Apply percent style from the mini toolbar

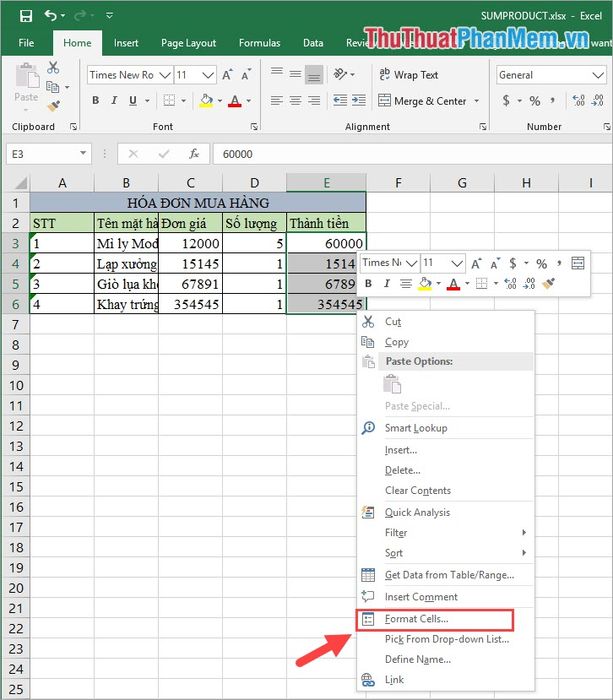[x=542, y=263]
